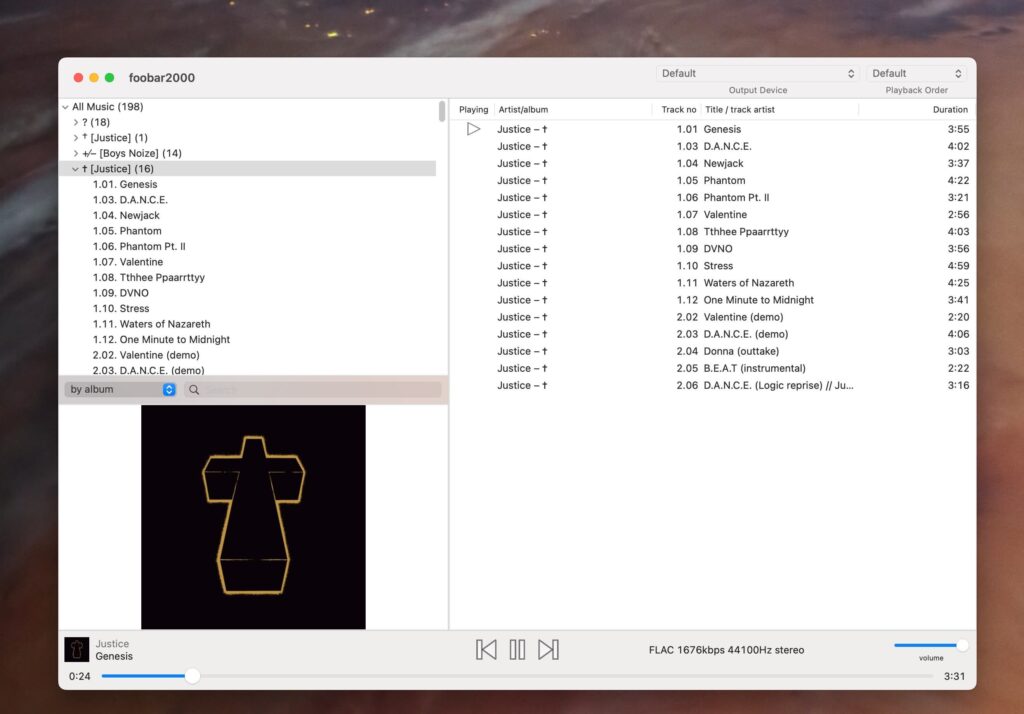This screenshot has height=714, width=1024.
Task: Sort by the Playing column header
Action: 473,110
